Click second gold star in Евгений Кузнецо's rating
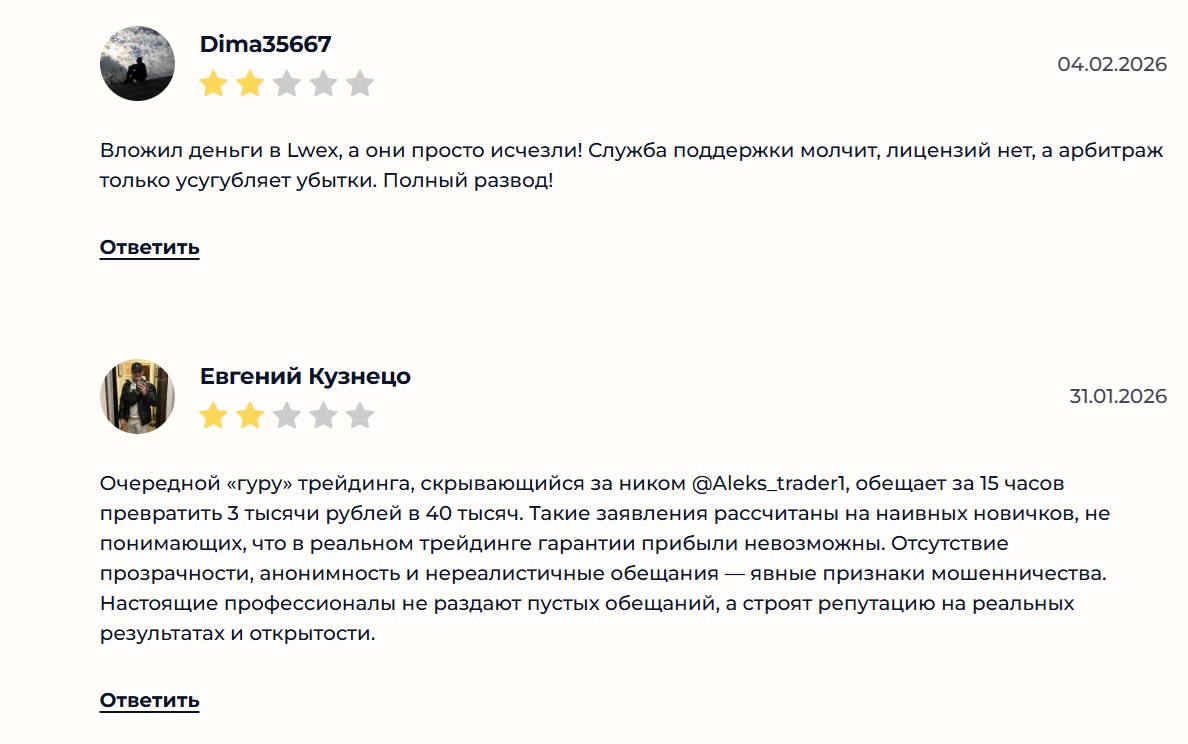The image size is (1188, 744). 250,415
